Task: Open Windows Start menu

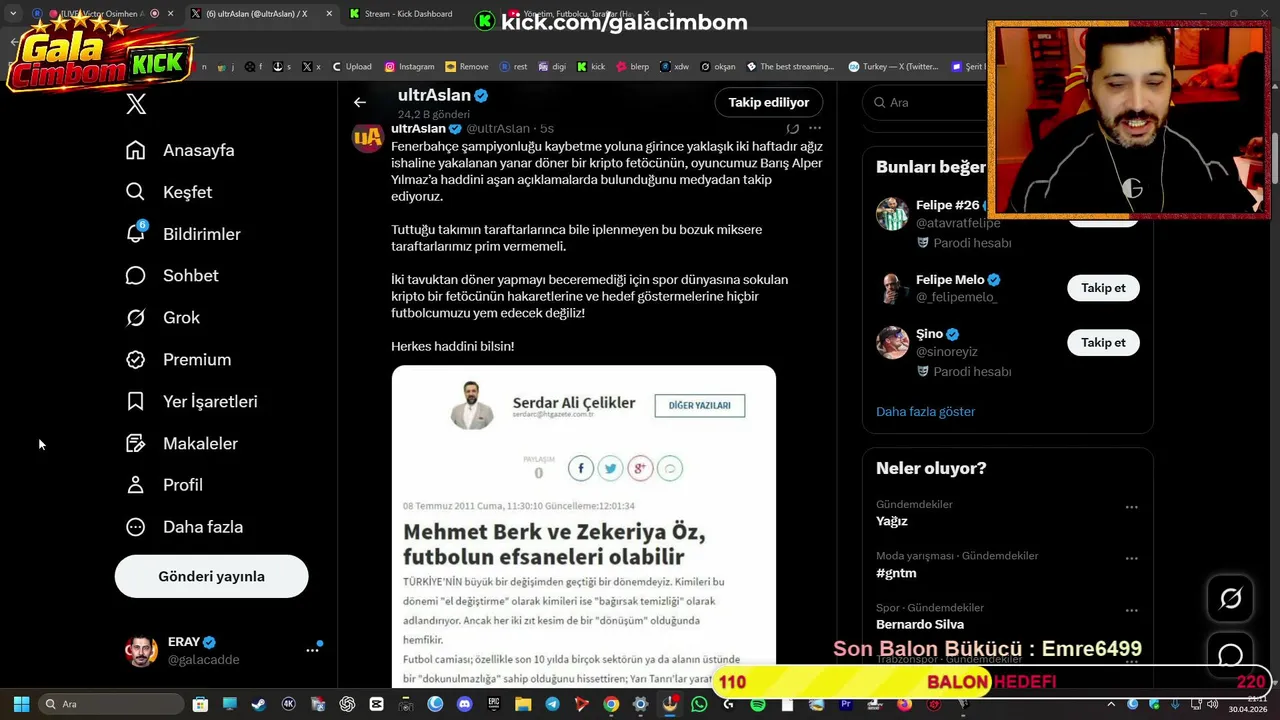Action: pyautogui.click(x=21, y=704)
